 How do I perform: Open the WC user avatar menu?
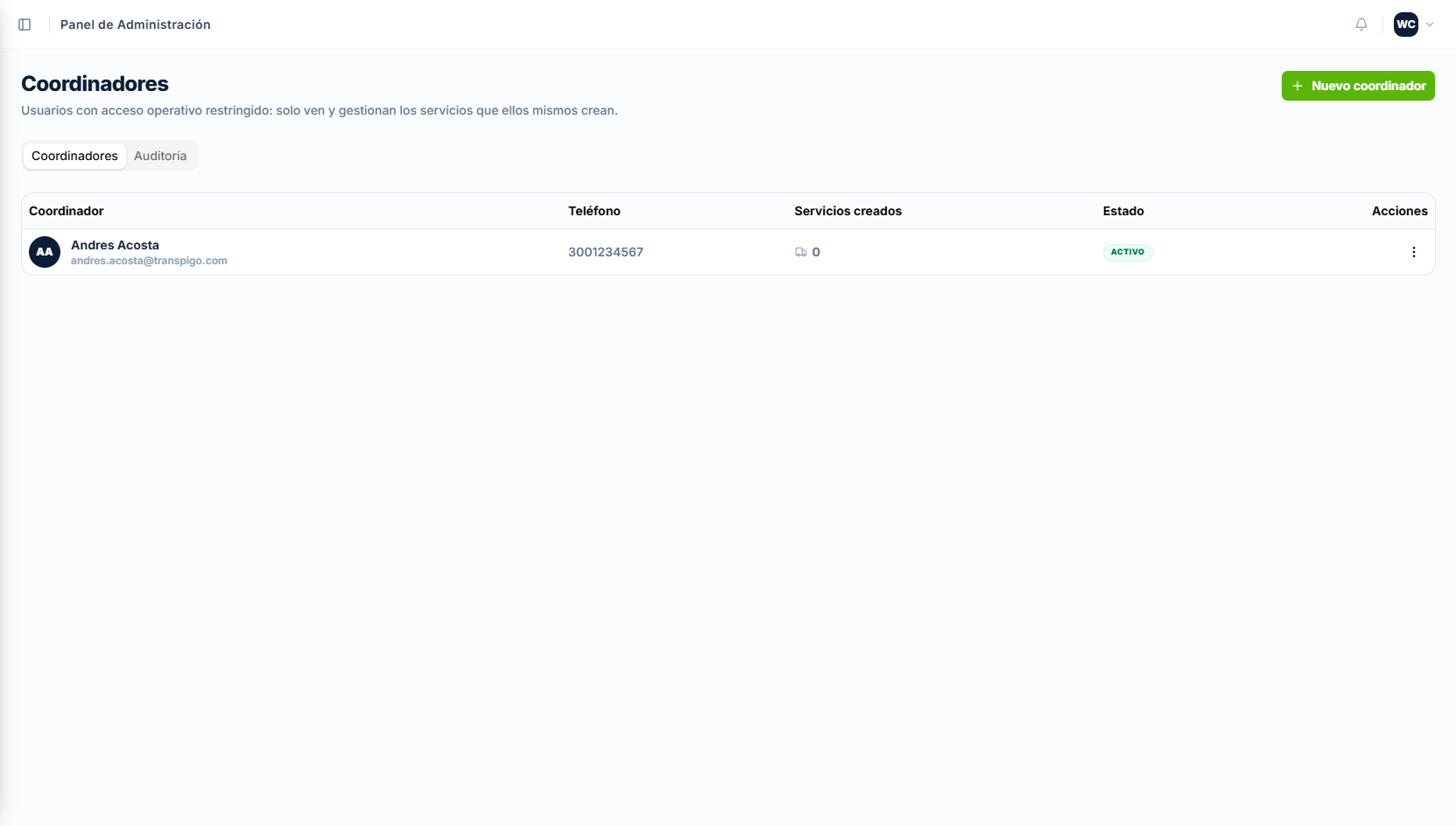1406,24
